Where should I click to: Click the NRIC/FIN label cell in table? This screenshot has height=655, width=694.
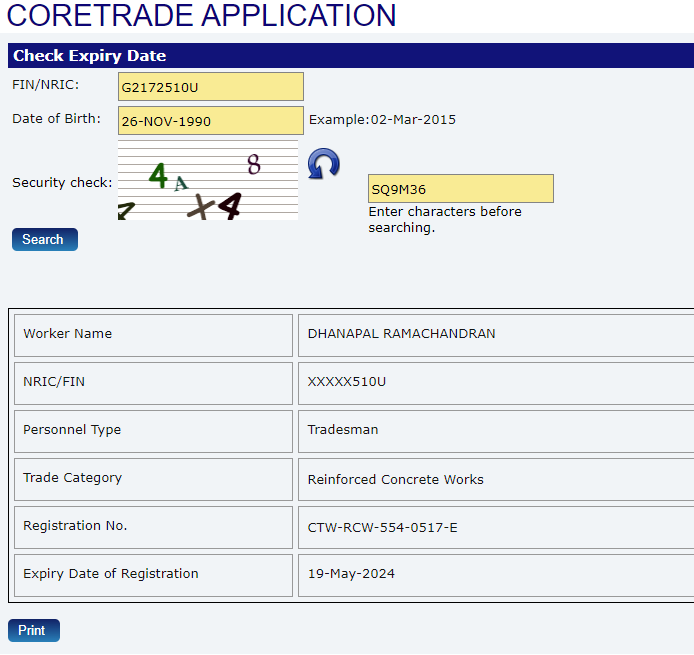tap(154, 383)
